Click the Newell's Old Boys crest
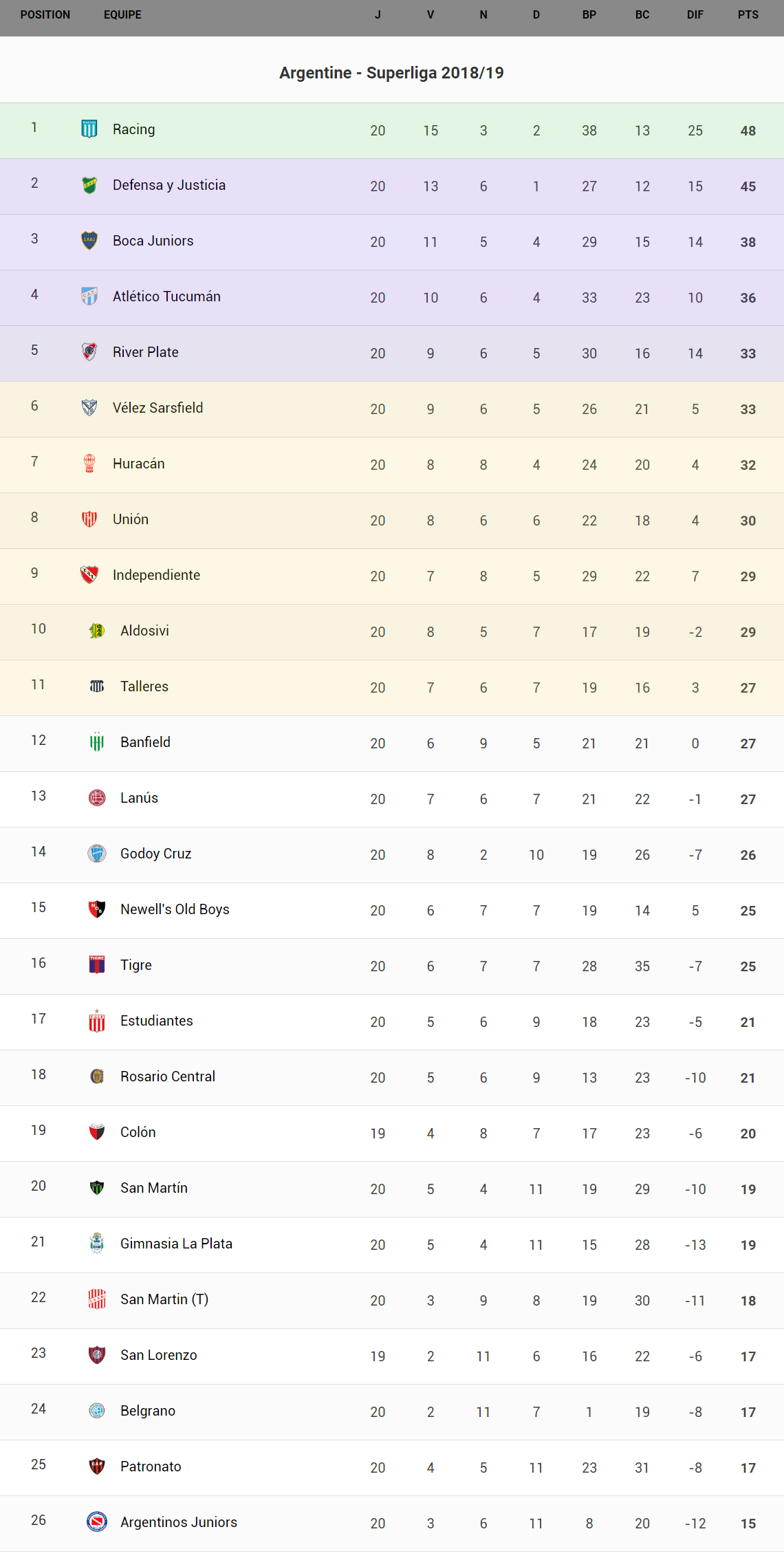The image size is (784, 1558). [x=97, y=909]
